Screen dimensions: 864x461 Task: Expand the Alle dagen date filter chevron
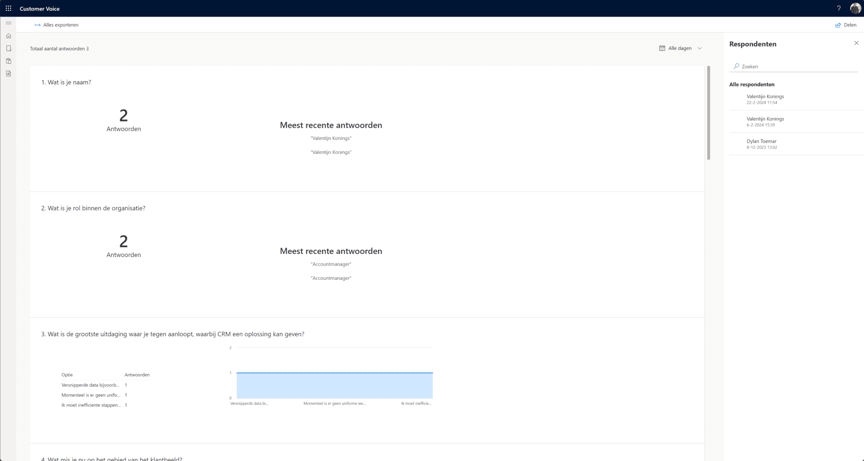click(x=700, y=48)
